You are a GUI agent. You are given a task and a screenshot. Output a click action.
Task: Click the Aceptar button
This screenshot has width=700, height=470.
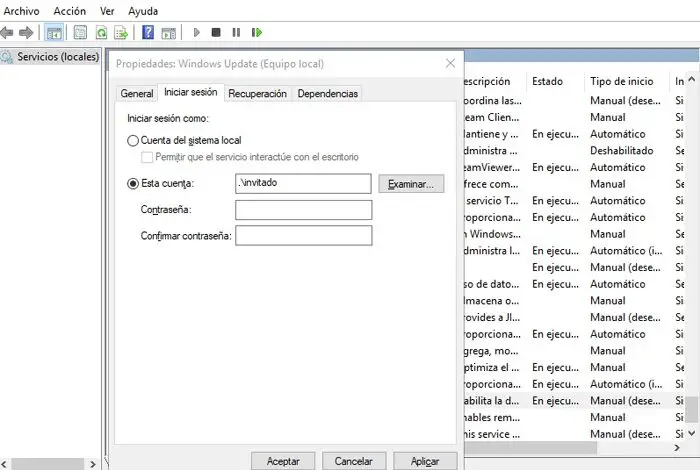tap(283, 461)
